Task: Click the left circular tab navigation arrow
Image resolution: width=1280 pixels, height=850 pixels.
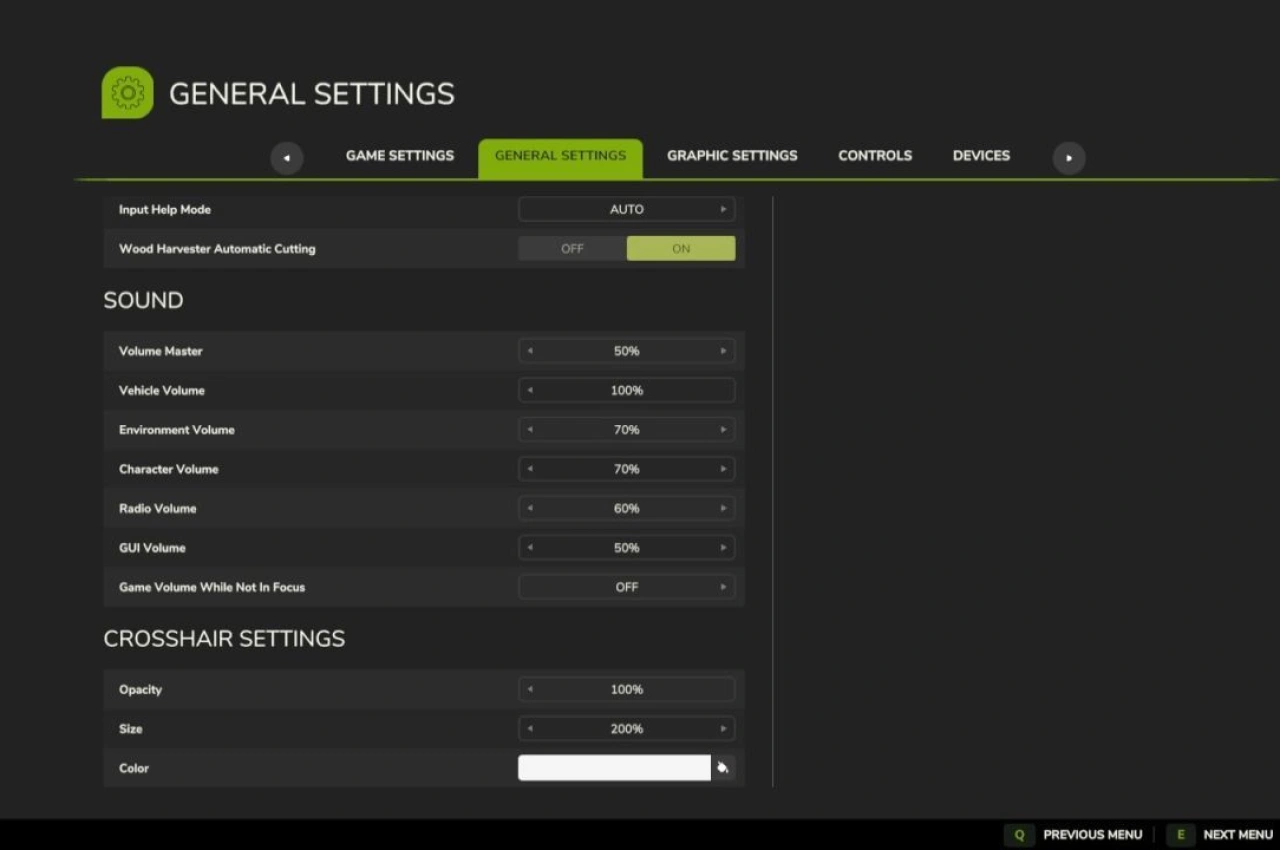Action: pyautogui.click(x=287, y=157)
